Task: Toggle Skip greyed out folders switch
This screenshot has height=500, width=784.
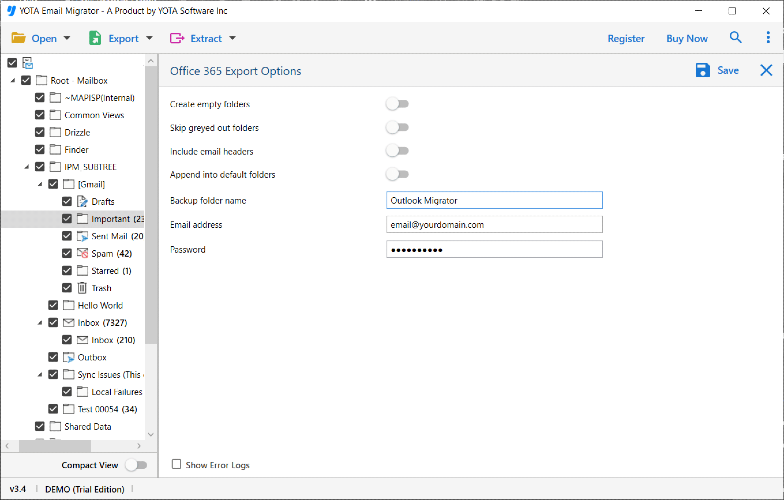Action: 398,128
